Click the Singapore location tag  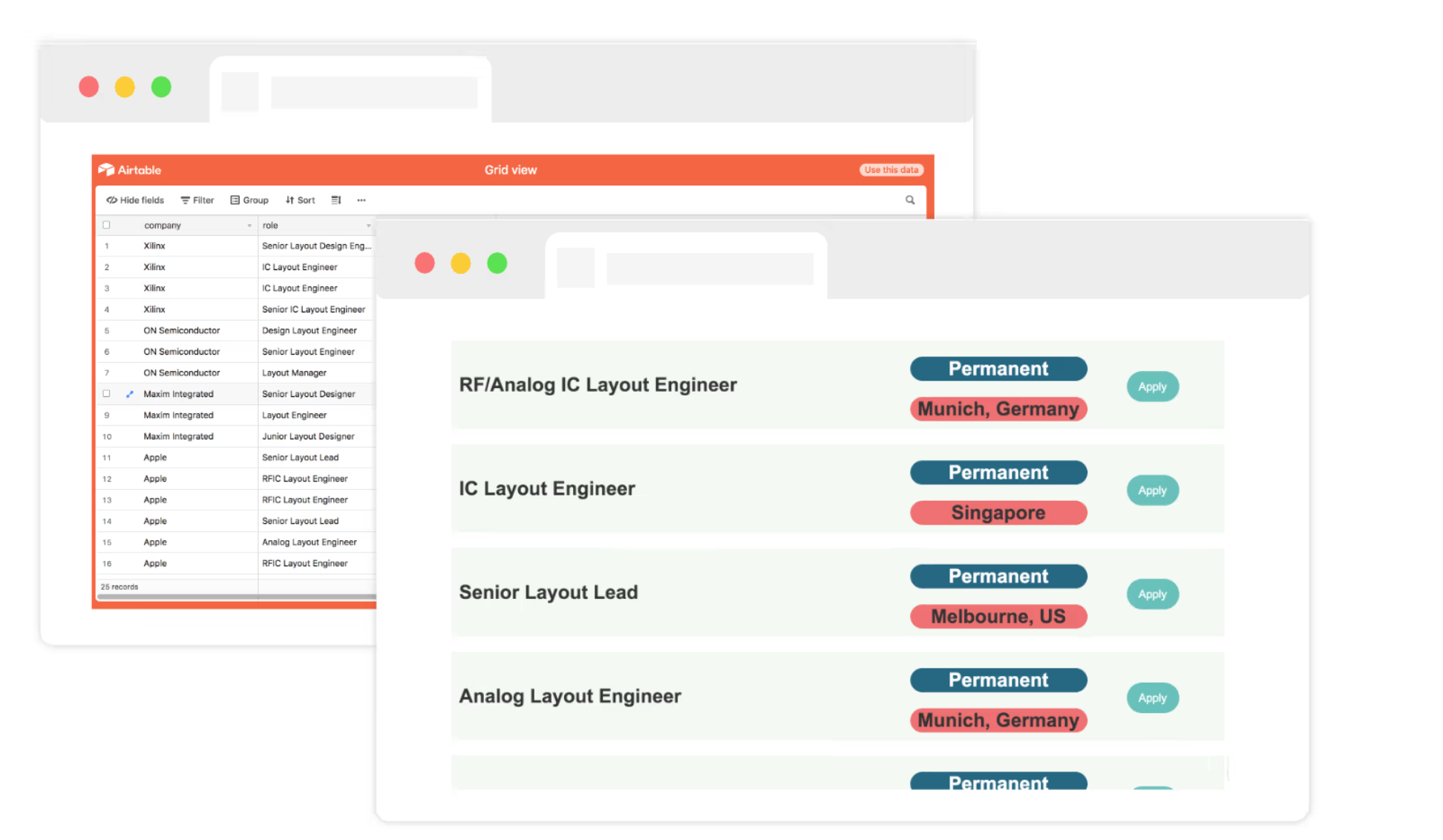[998, 513]
